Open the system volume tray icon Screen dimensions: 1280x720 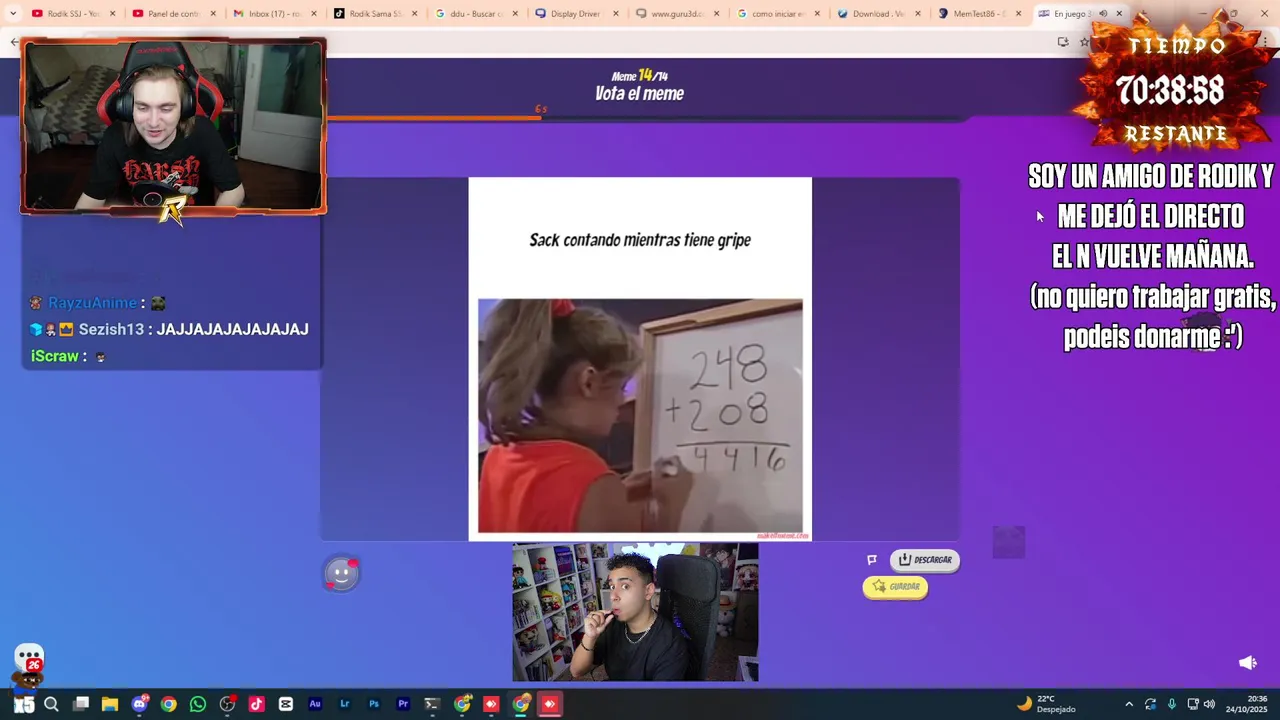click(1209, 704)
